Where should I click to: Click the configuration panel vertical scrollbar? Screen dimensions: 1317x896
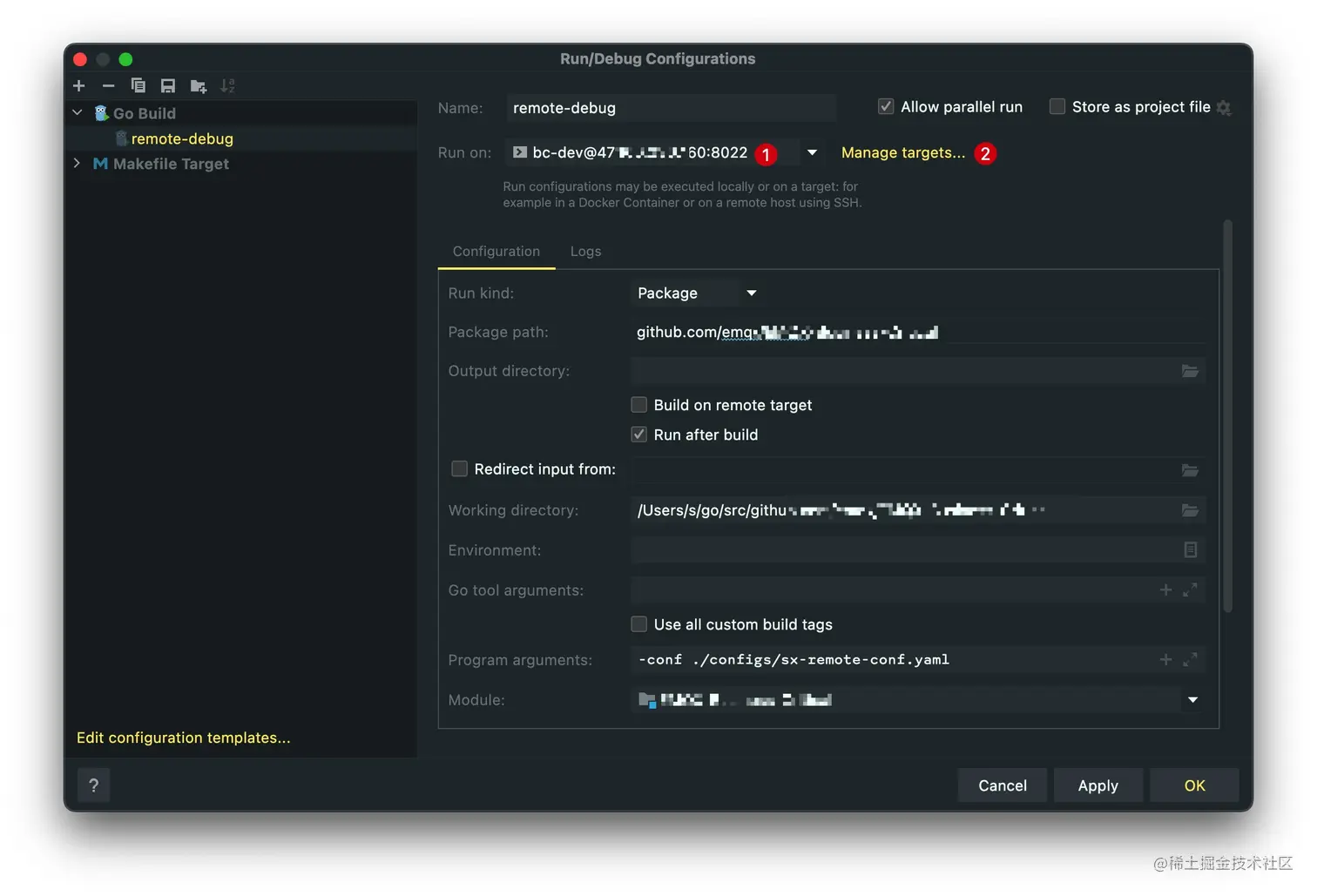[1227, 416]
